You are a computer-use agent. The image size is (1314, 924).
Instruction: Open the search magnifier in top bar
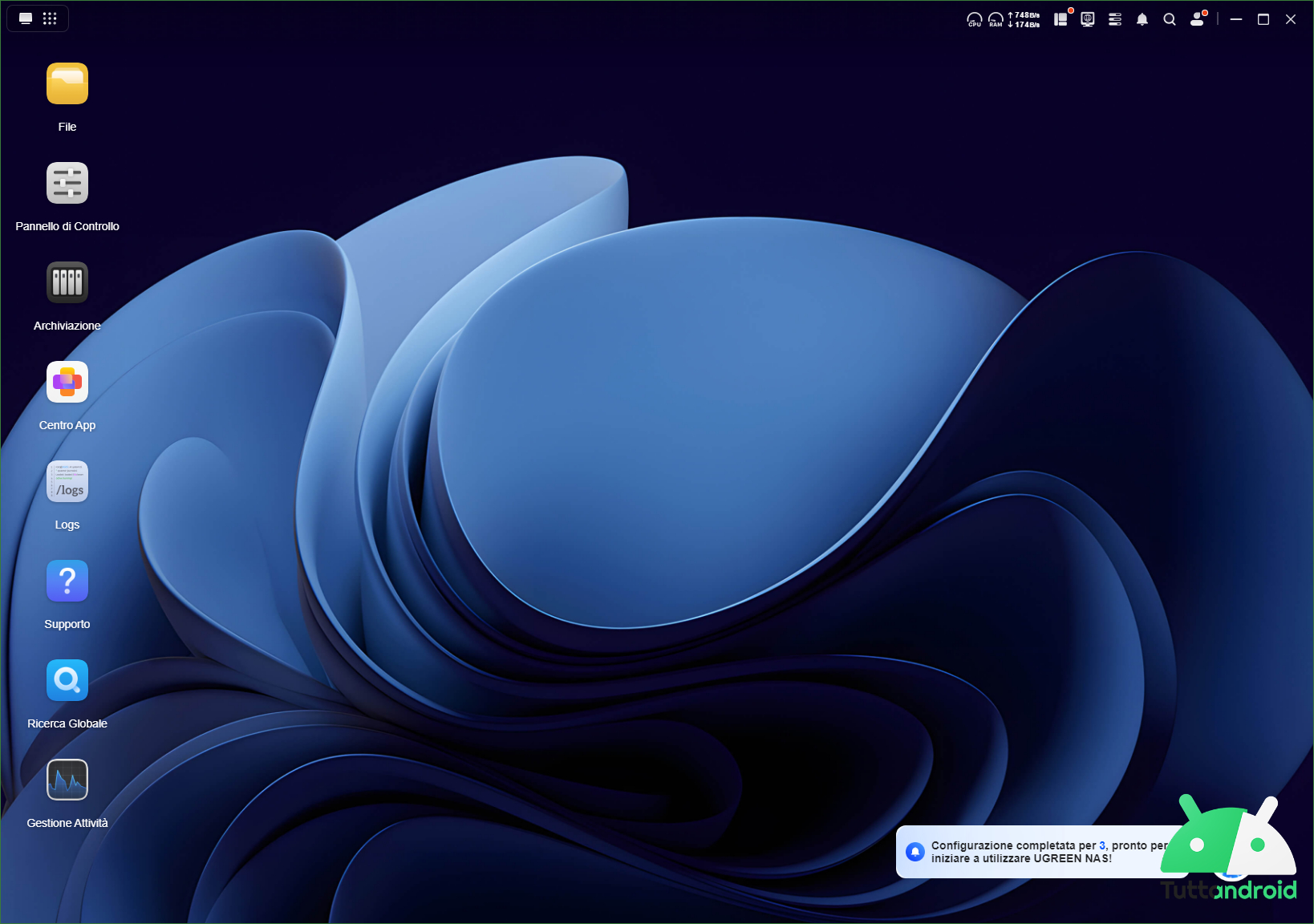point(1170,19)
